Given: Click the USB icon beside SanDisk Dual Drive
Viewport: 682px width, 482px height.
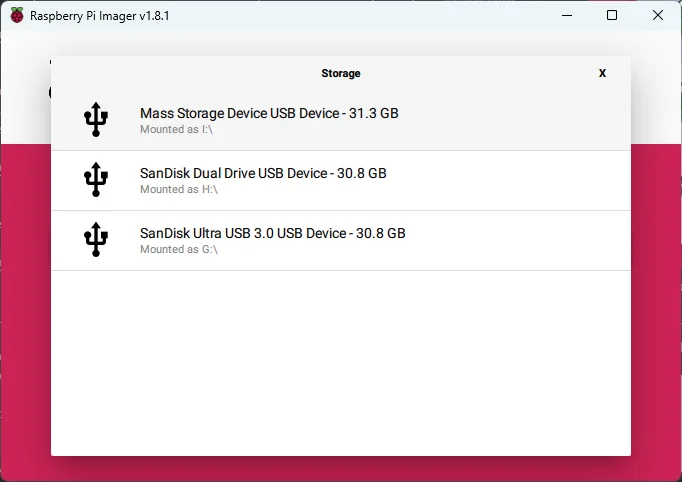Looking at the screenshot, I should tap(96, 180).
